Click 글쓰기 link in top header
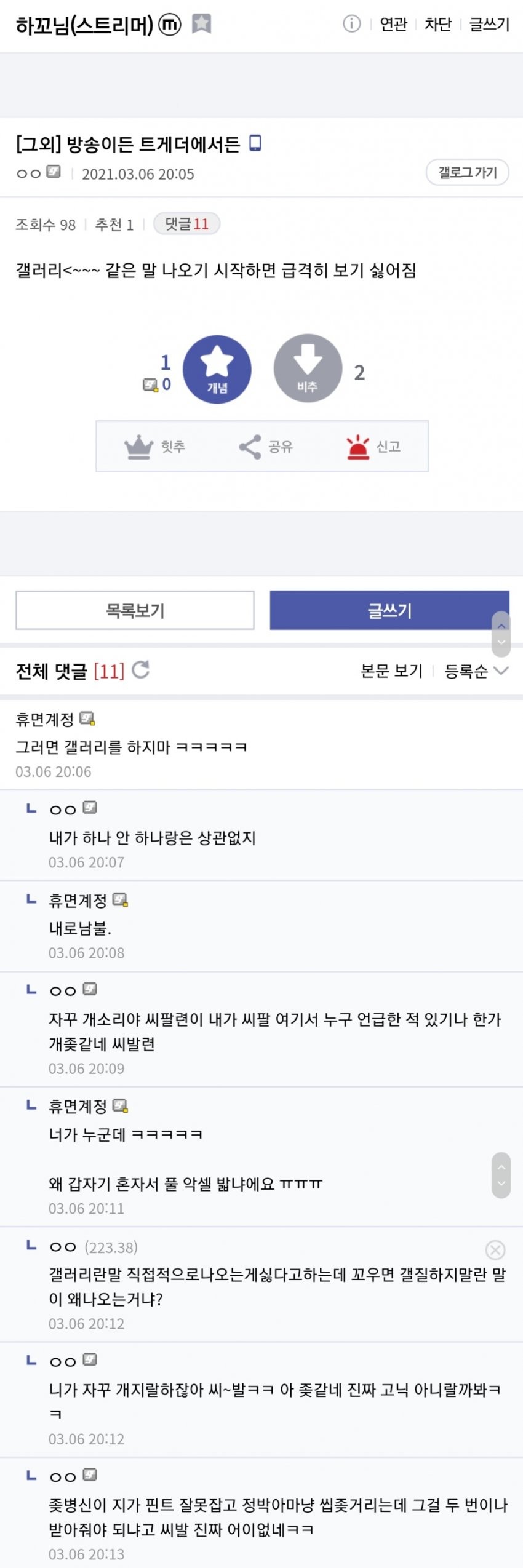The image size is (523, 1568). pyautogui.click(x=489, y=24)
